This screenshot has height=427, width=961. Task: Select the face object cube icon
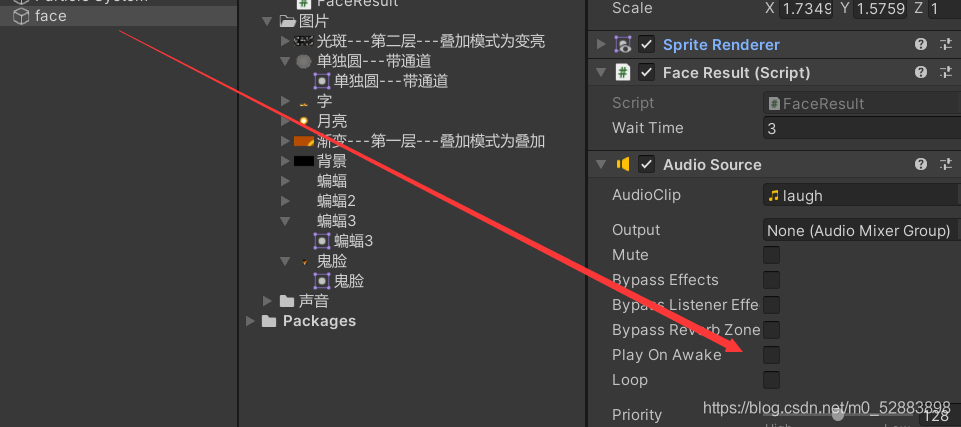pyautogui.click(x=21, y=17)
